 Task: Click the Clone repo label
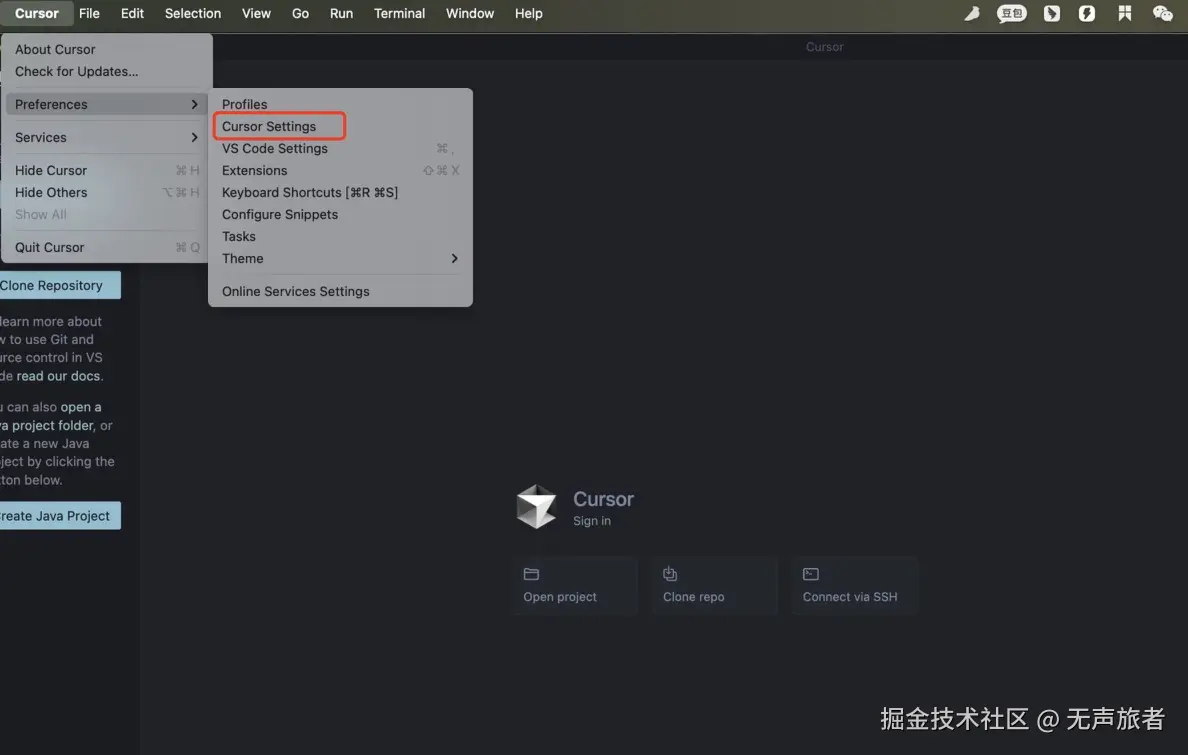(x=693, y=597)
